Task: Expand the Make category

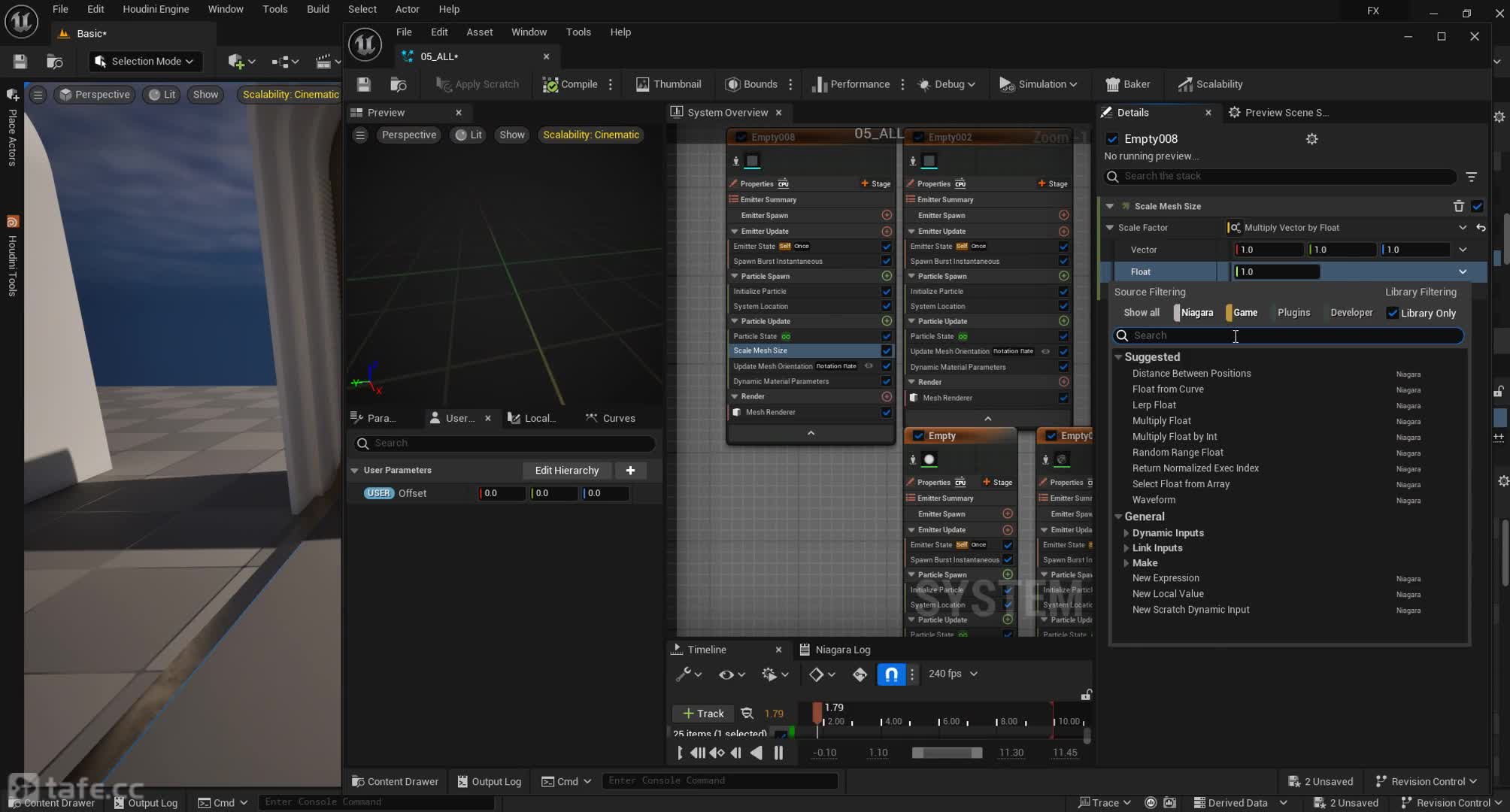Action: [x=1126, y=563]
